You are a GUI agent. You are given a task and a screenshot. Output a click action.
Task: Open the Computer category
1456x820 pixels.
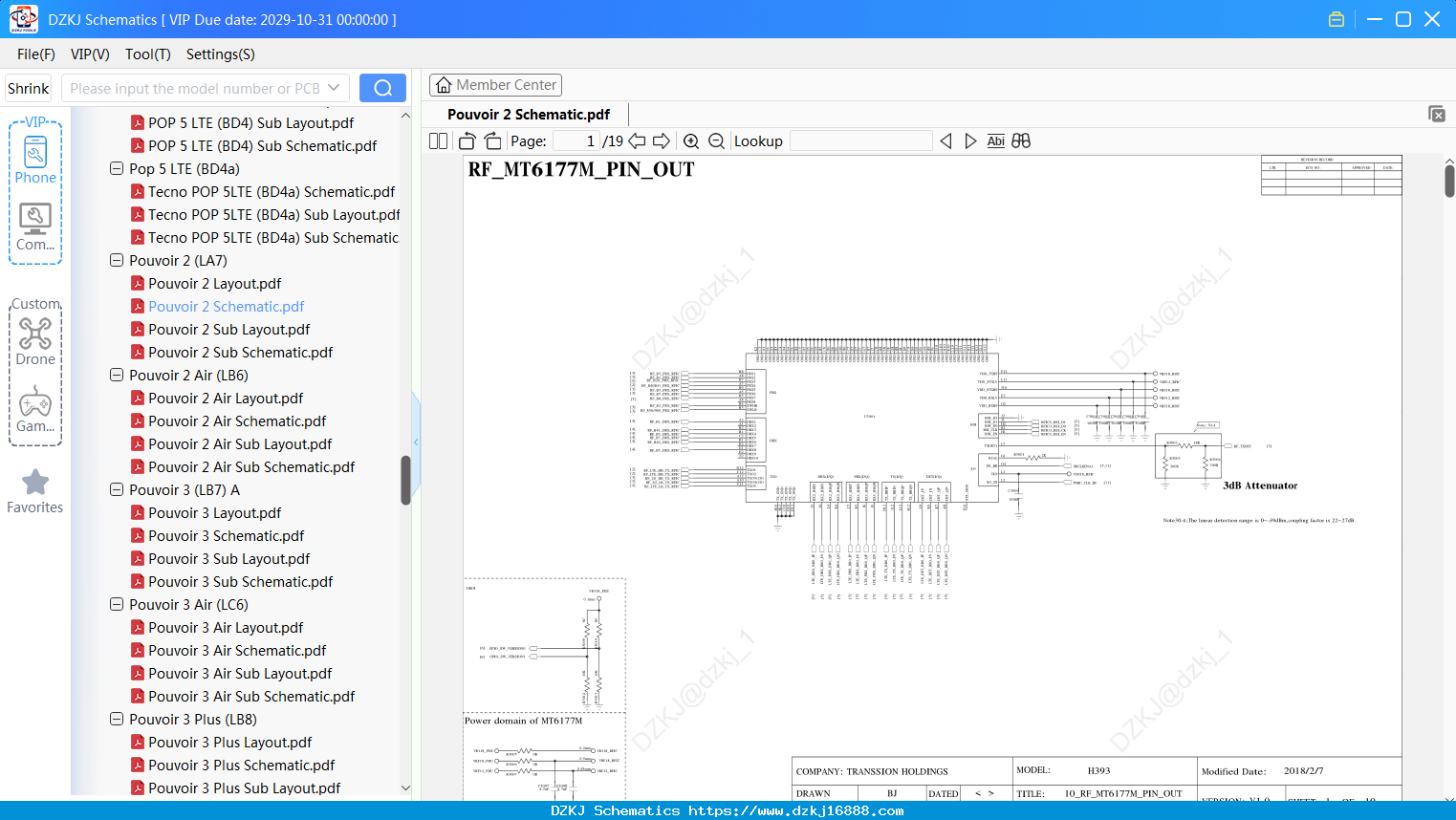point(35,227)
